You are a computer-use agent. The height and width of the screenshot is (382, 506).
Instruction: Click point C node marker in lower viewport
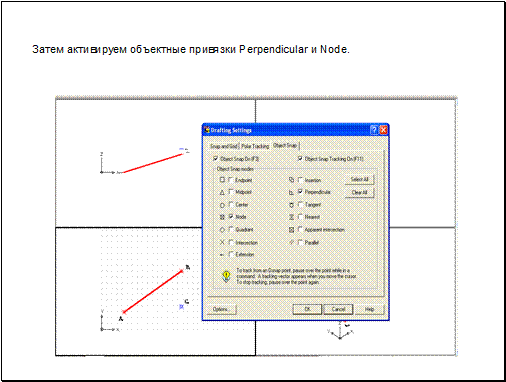(x=182, y=307)
